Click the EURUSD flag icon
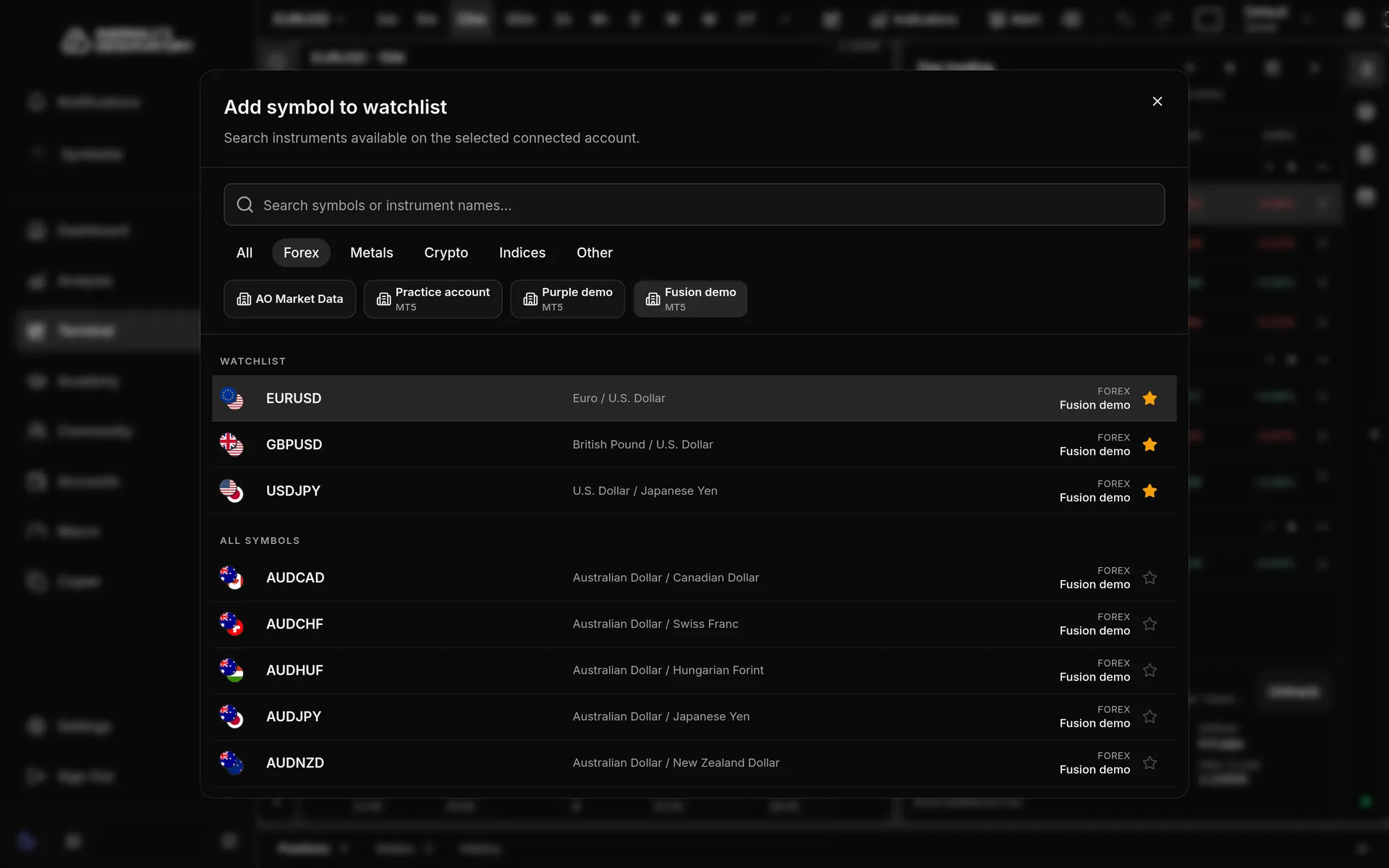The image size is (1389, 868). [x=231, y=399]
